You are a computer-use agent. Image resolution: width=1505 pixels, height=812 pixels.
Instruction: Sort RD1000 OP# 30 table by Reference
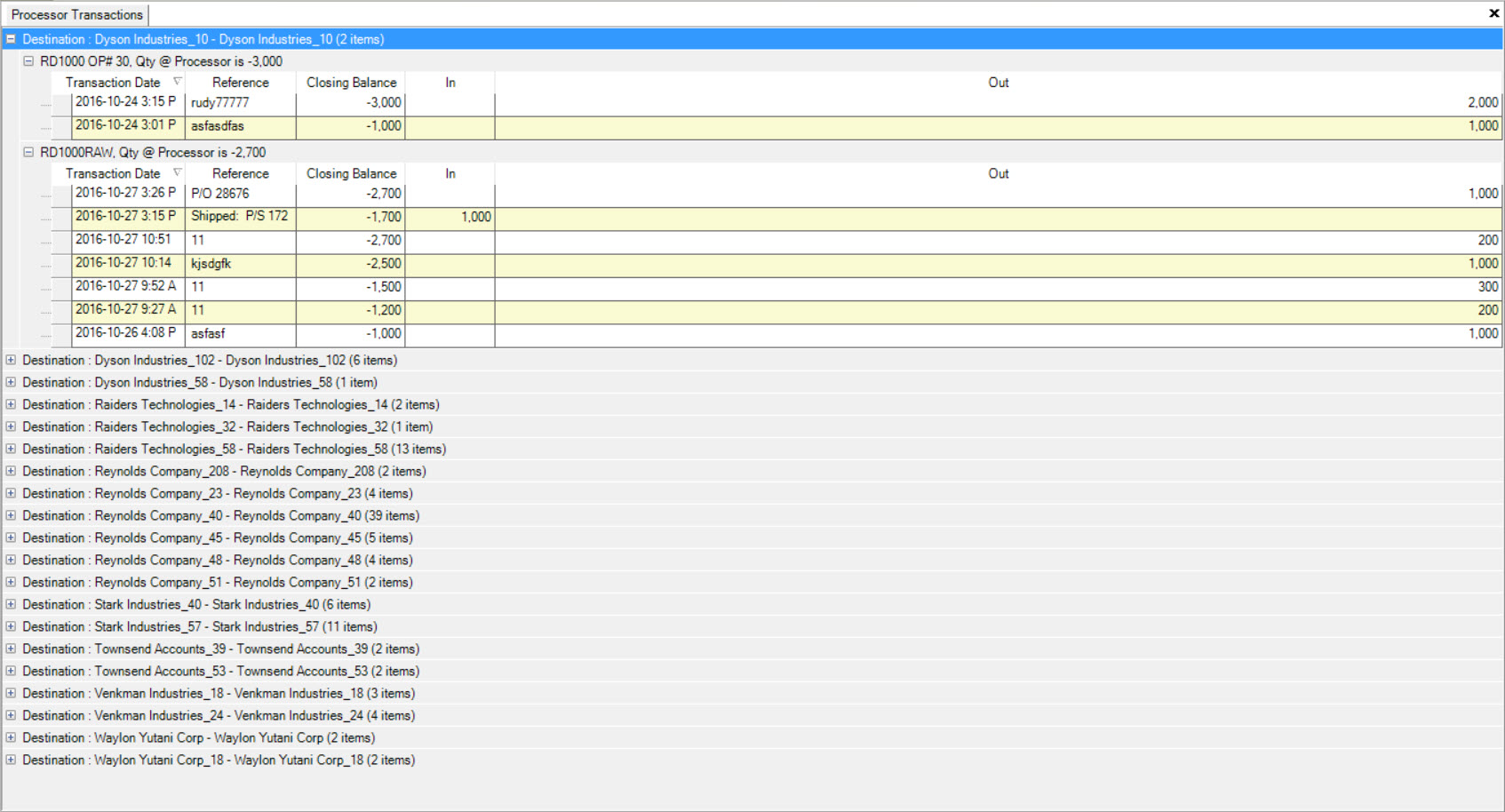pyautogui.click(x=240, y=82)
